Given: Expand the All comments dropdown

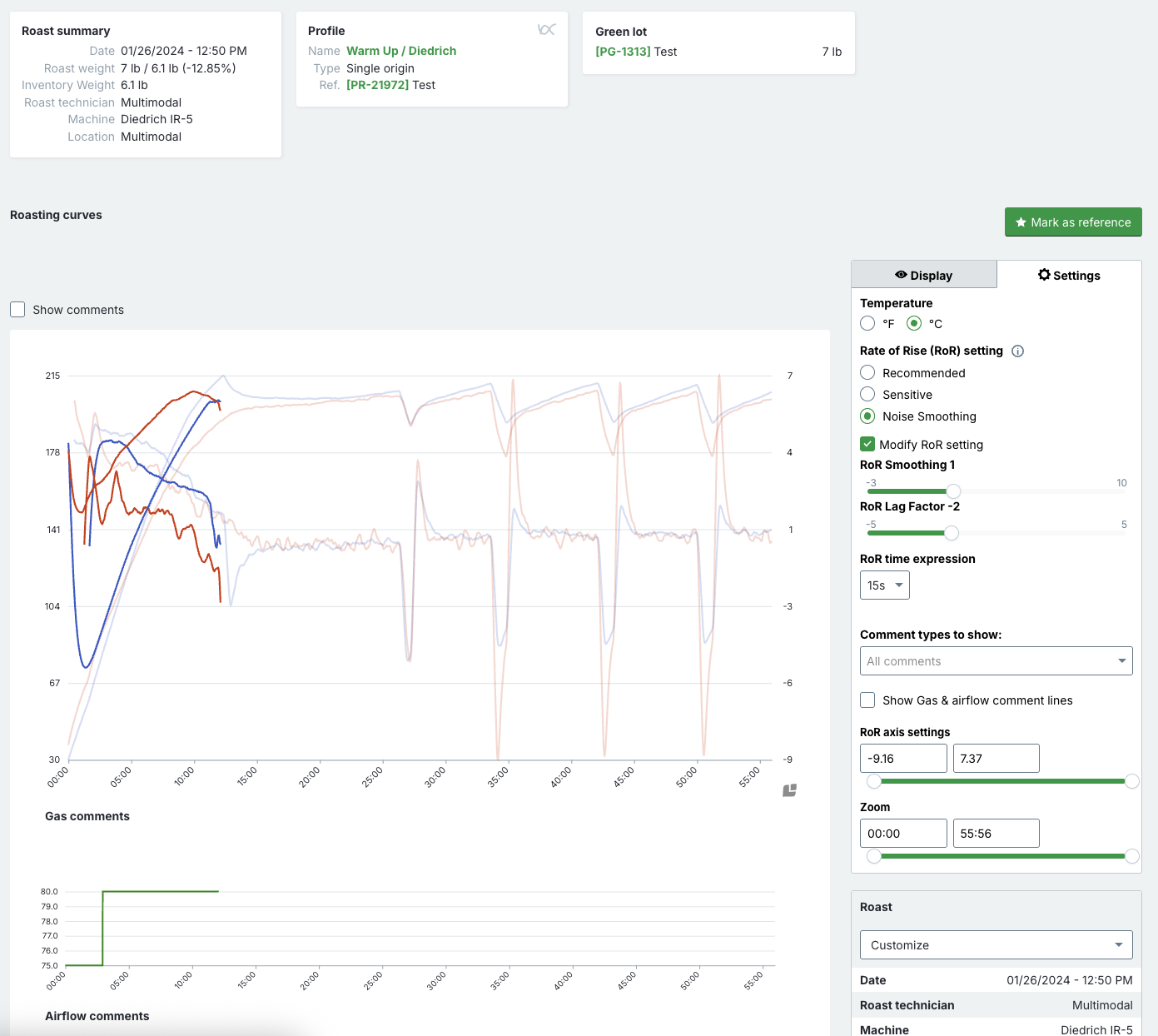Looking at the screenshot, I should pyautogui.click(x=996, y=661).
